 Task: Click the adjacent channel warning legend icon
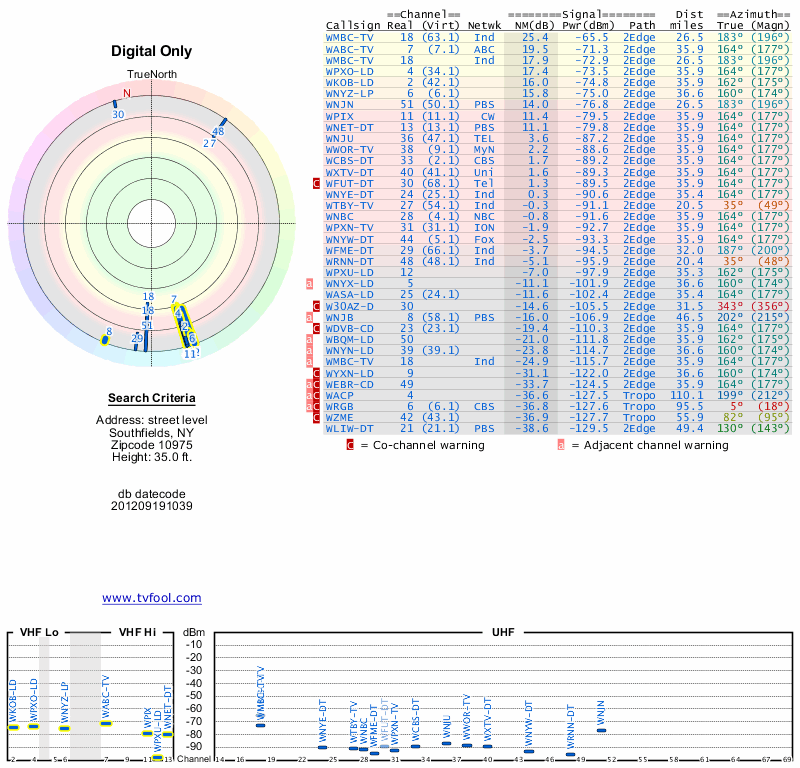(x=562, y=445)
